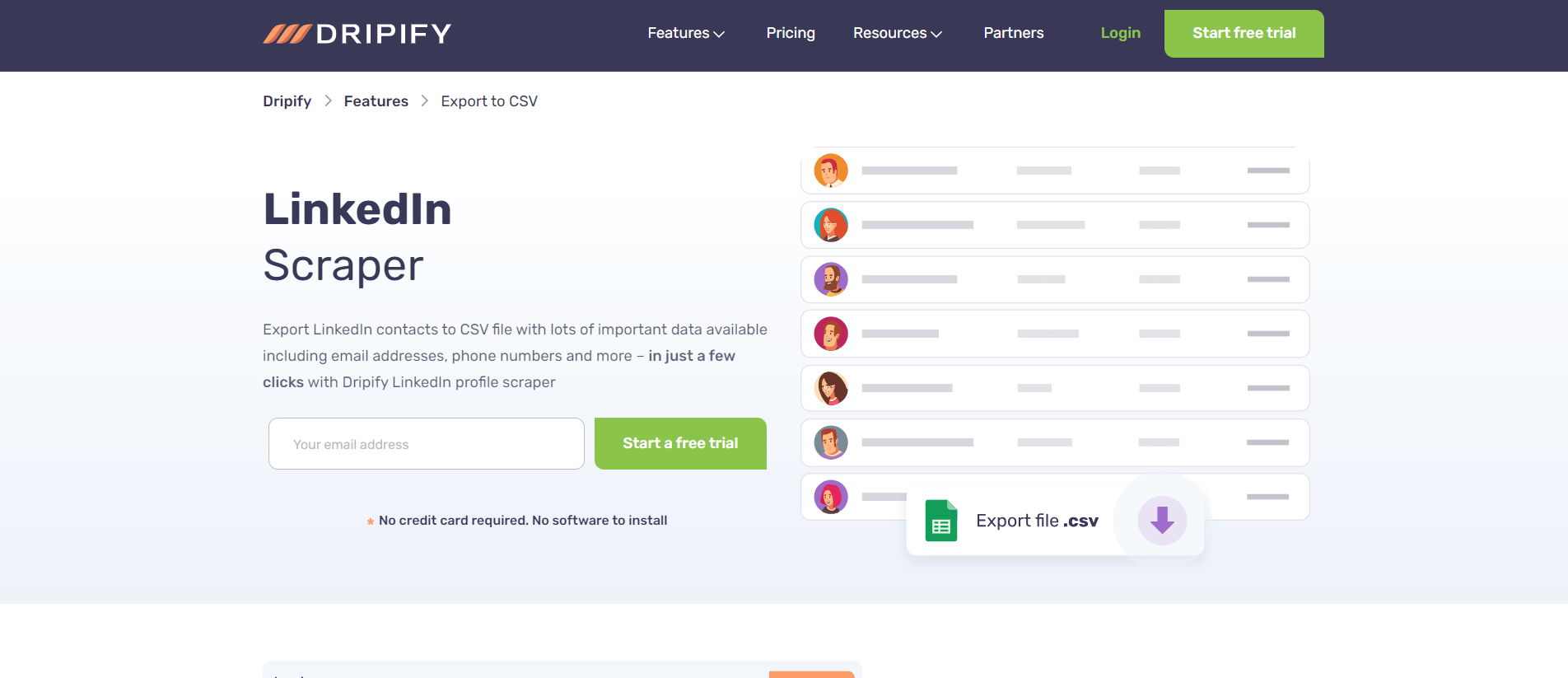Click the brown-haired woman avatar in fifth row
The image size is (1568, 678).
[830, 388]
